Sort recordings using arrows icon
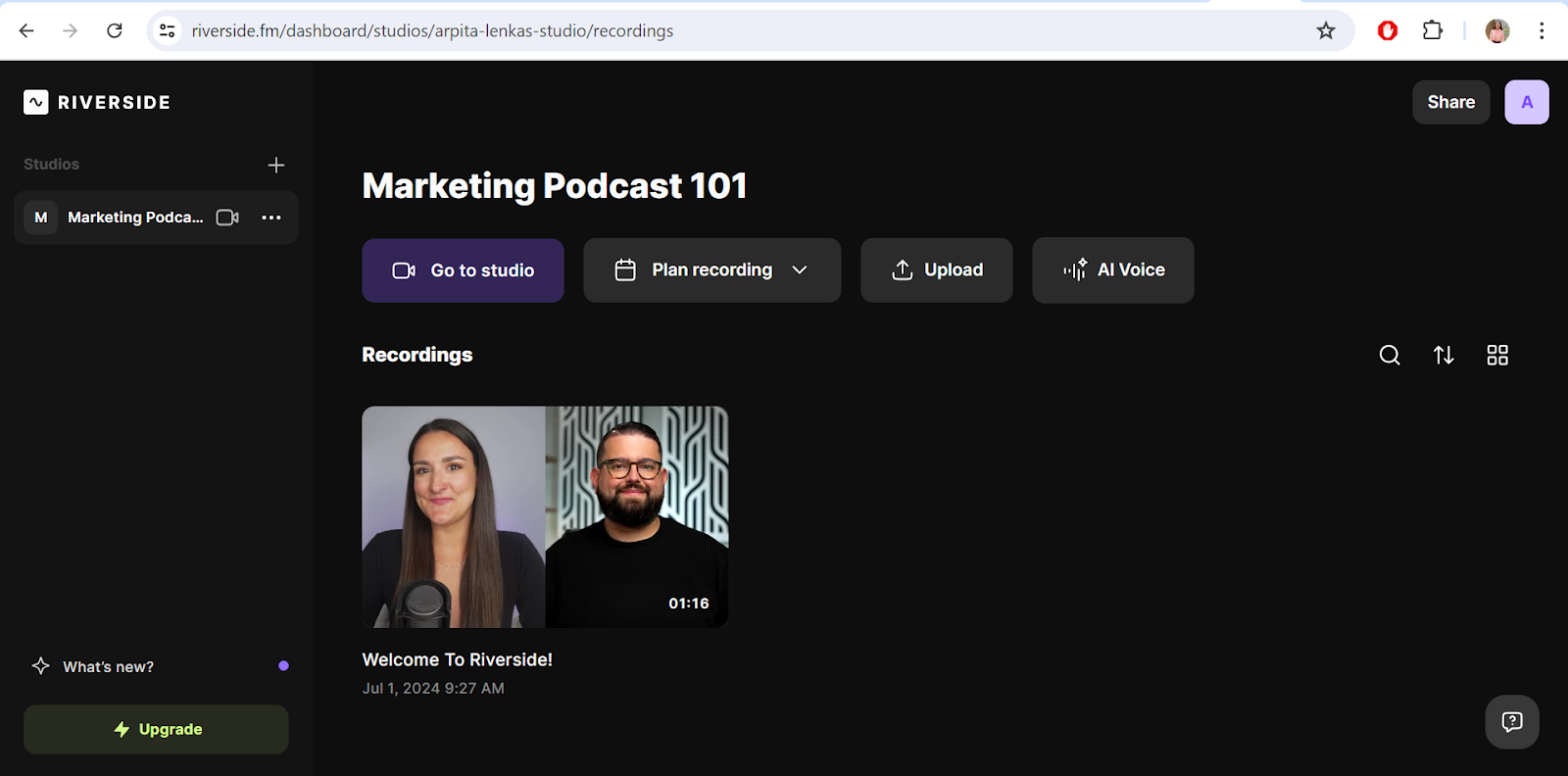The image size is (1568, 776). (1444, 355)
